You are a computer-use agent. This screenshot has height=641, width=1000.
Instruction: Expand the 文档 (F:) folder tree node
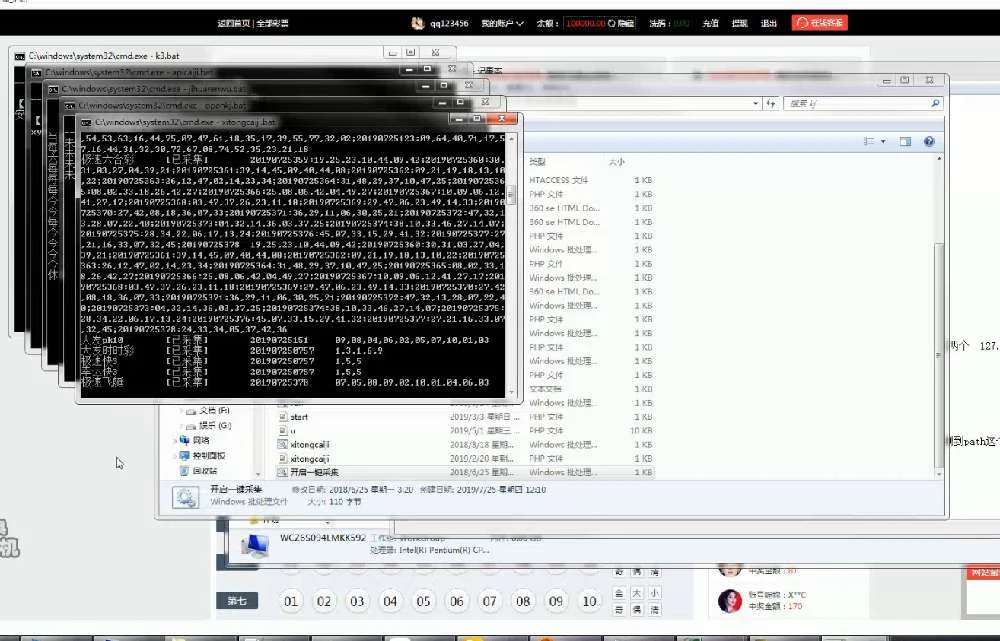[x=180, y=410]
